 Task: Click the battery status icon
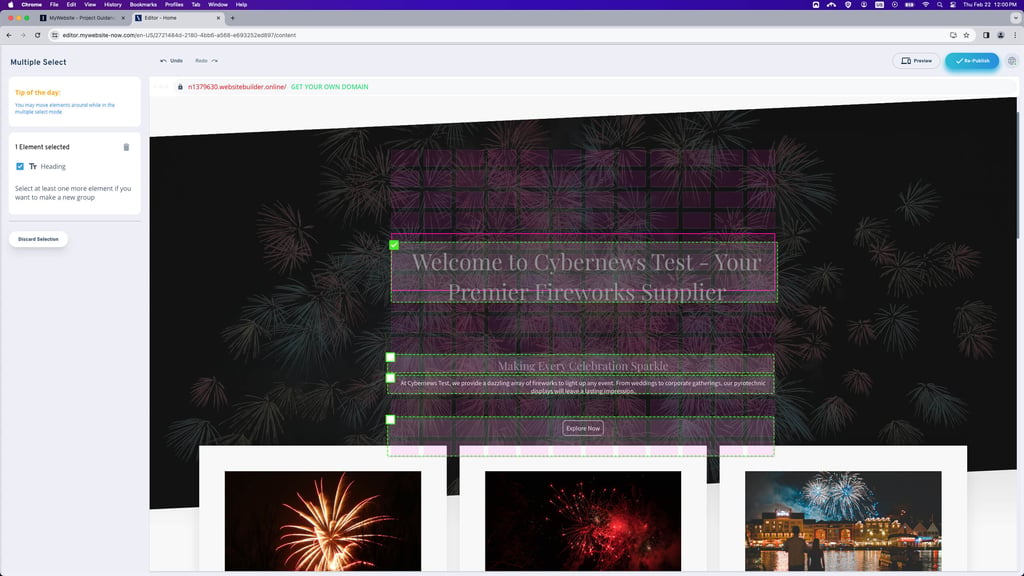pos(909,5)
